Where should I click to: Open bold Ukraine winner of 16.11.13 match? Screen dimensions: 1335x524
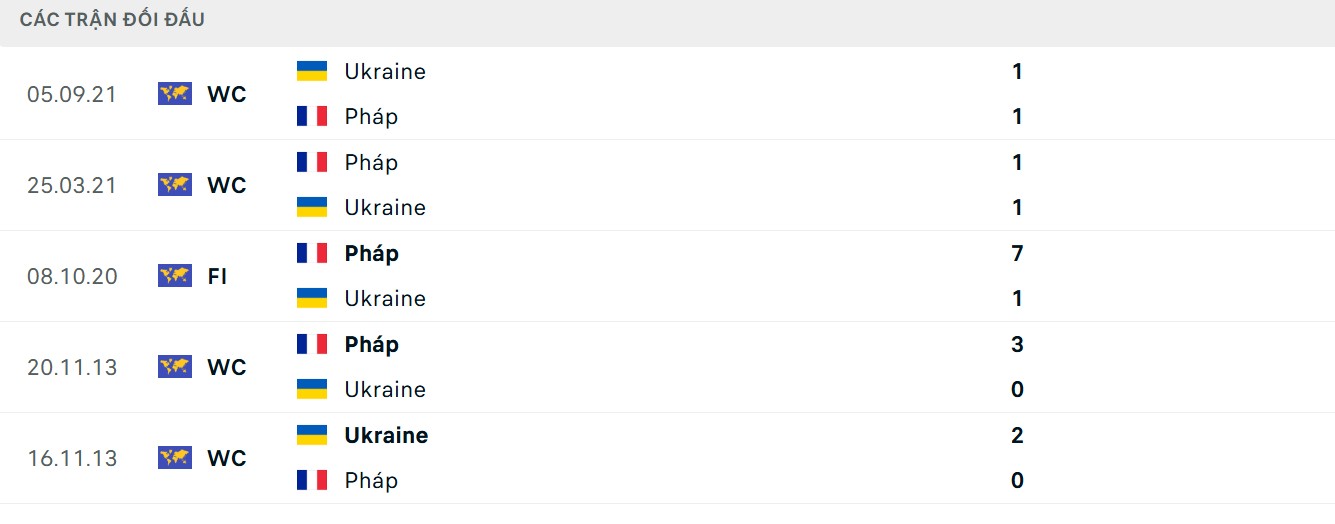click(386, 435)
